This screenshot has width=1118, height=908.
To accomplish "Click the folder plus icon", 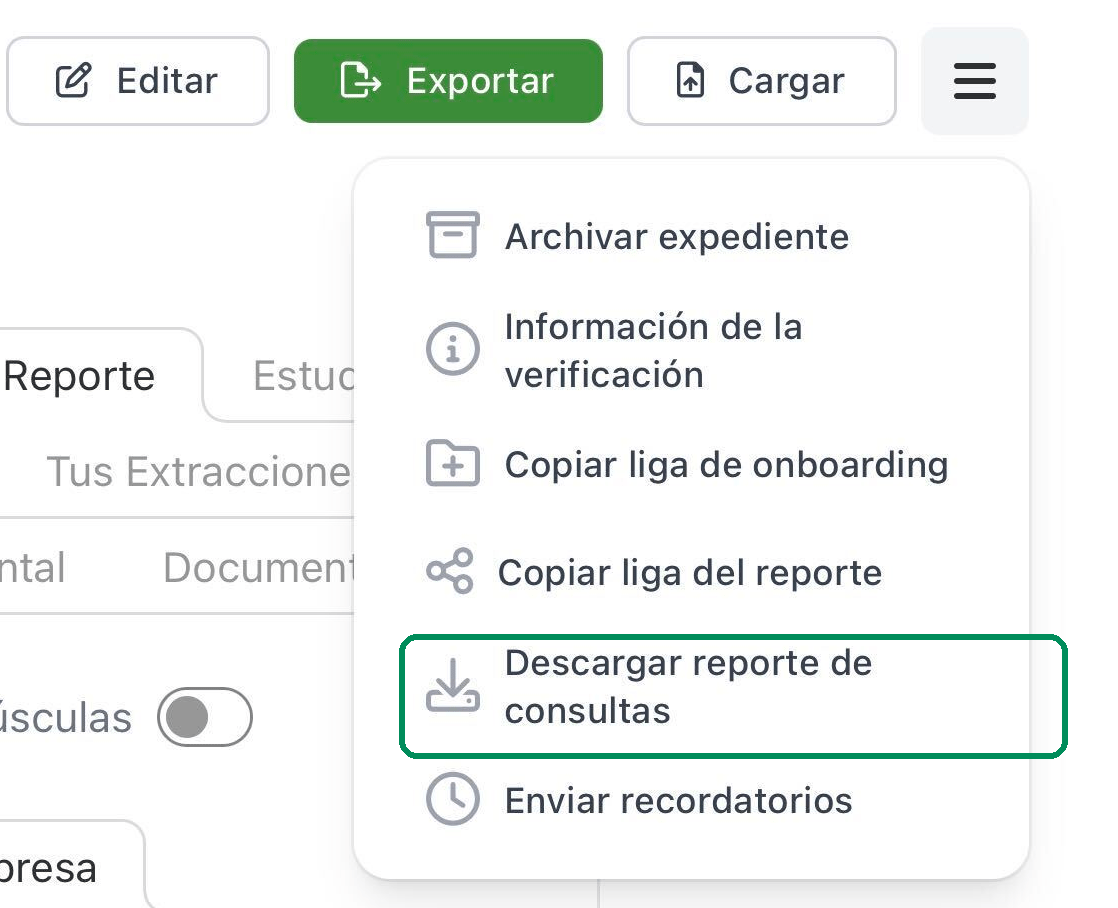I will pos(453,464).
